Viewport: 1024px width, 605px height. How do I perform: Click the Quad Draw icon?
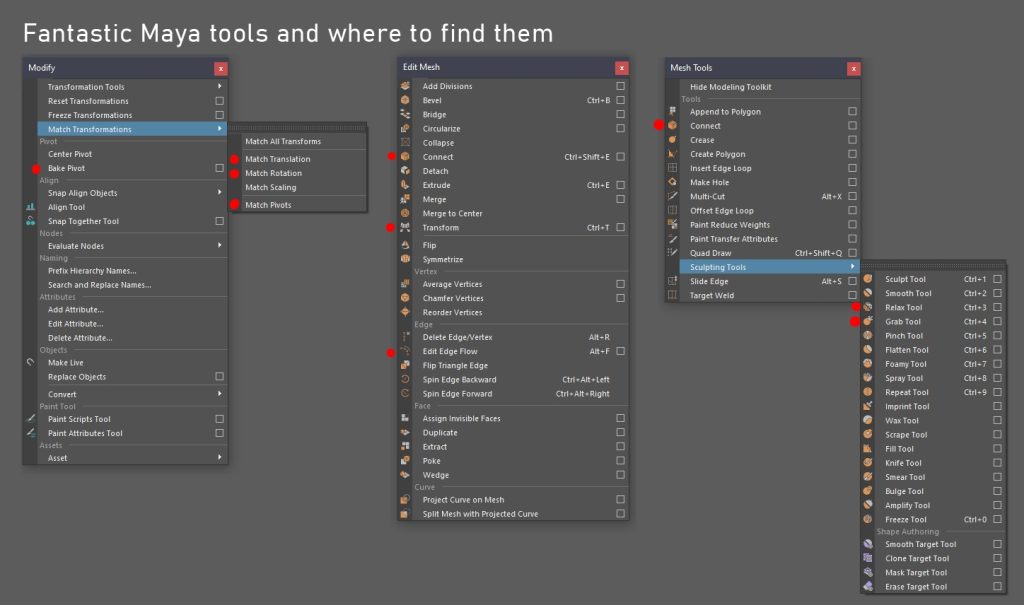tap(672, 253)
